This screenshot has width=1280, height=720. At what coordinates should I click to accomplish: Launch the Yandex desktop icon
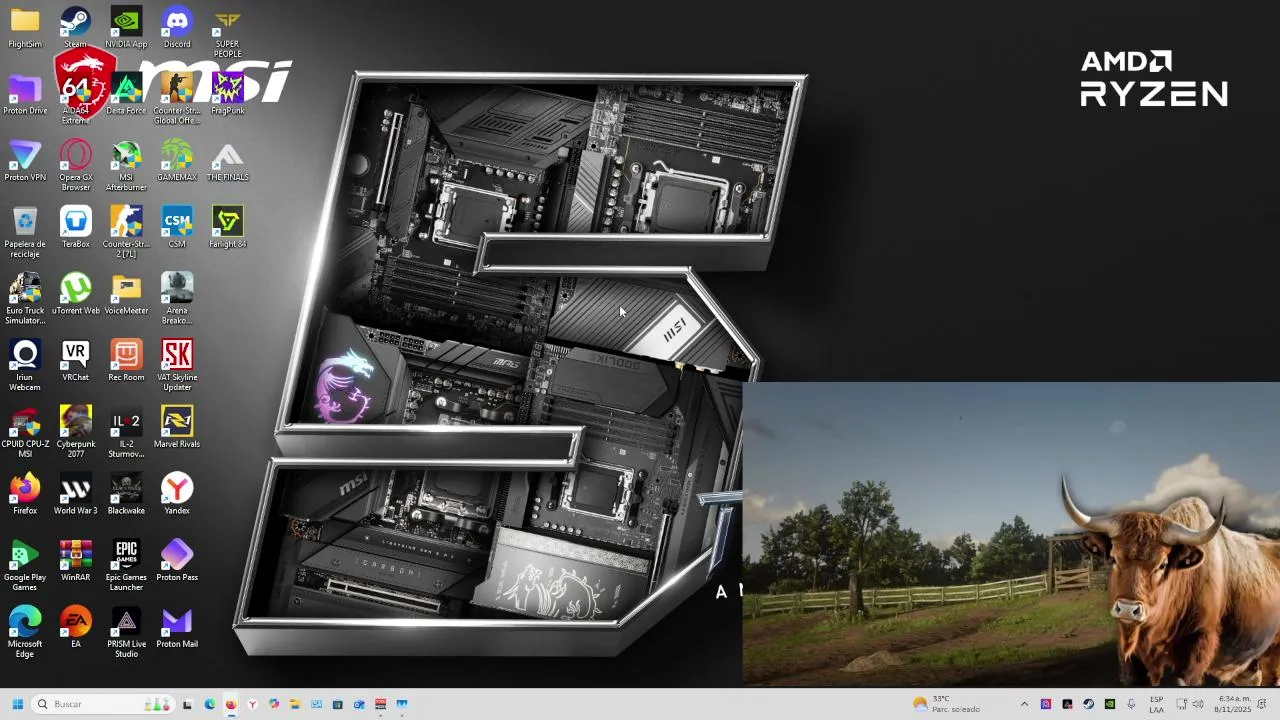(177, 495)
